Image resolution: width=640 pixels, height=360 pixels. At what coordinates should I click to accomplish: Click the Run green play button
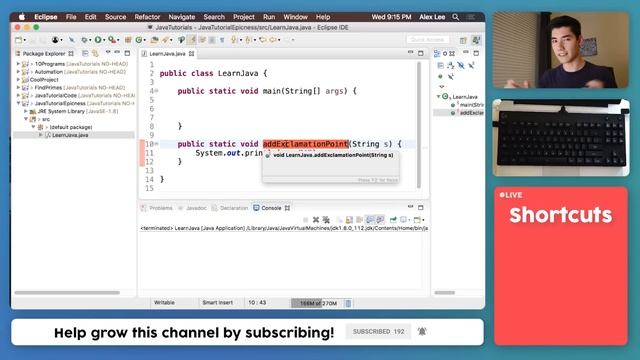98,40
